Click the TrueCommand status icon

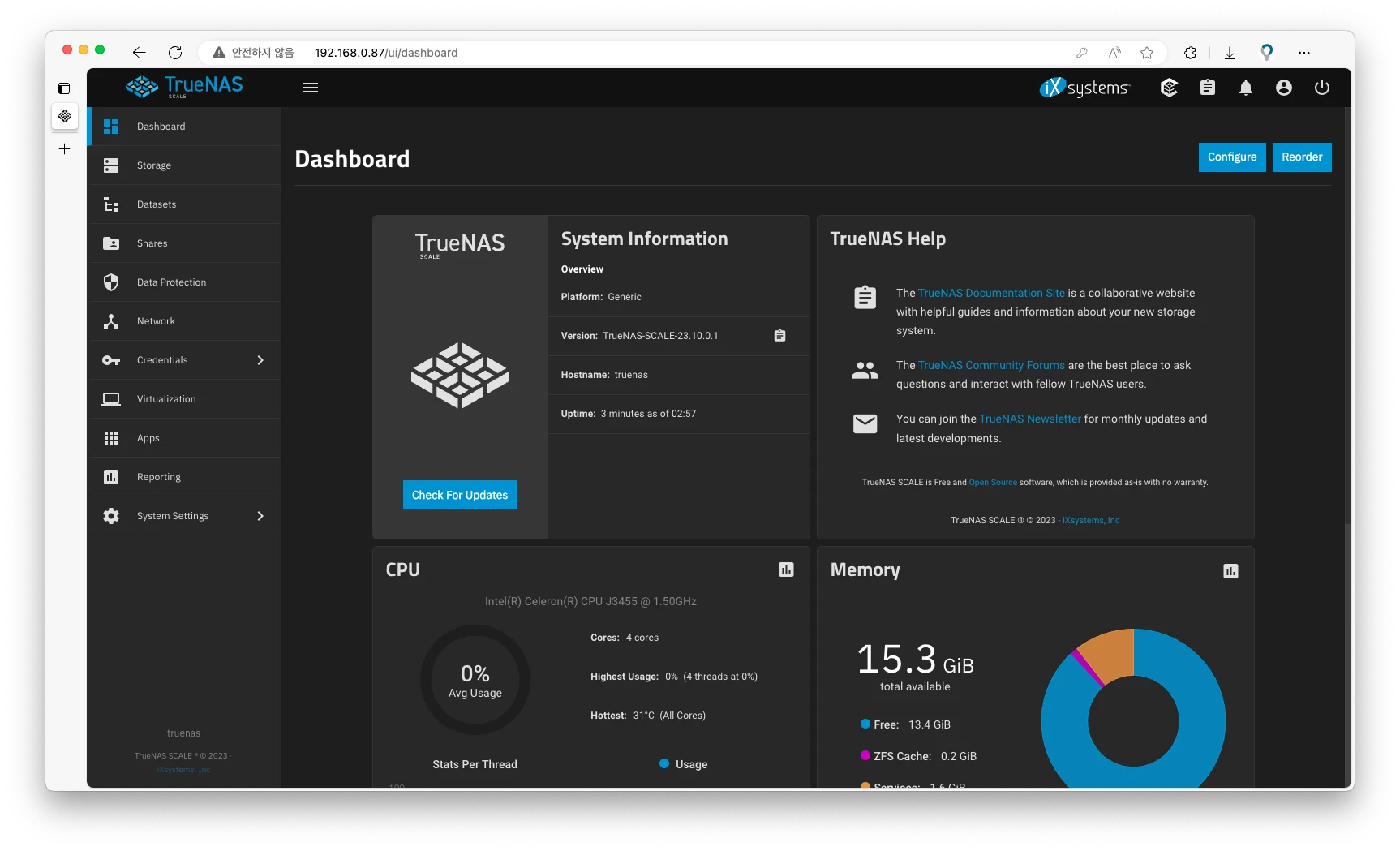[1169, 88]
